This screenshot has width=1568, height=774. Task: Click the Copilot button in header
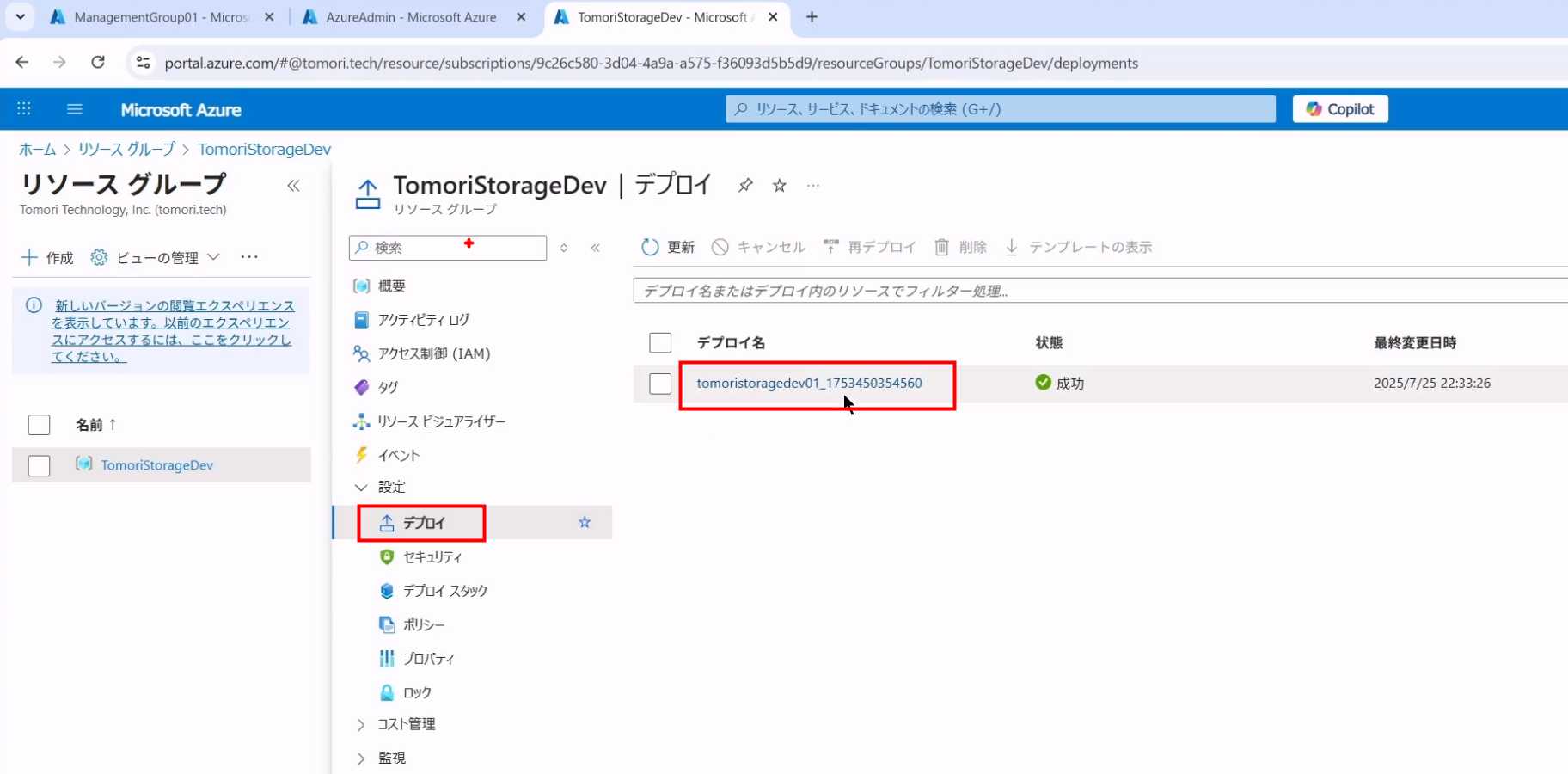(x=1339, y=109)
